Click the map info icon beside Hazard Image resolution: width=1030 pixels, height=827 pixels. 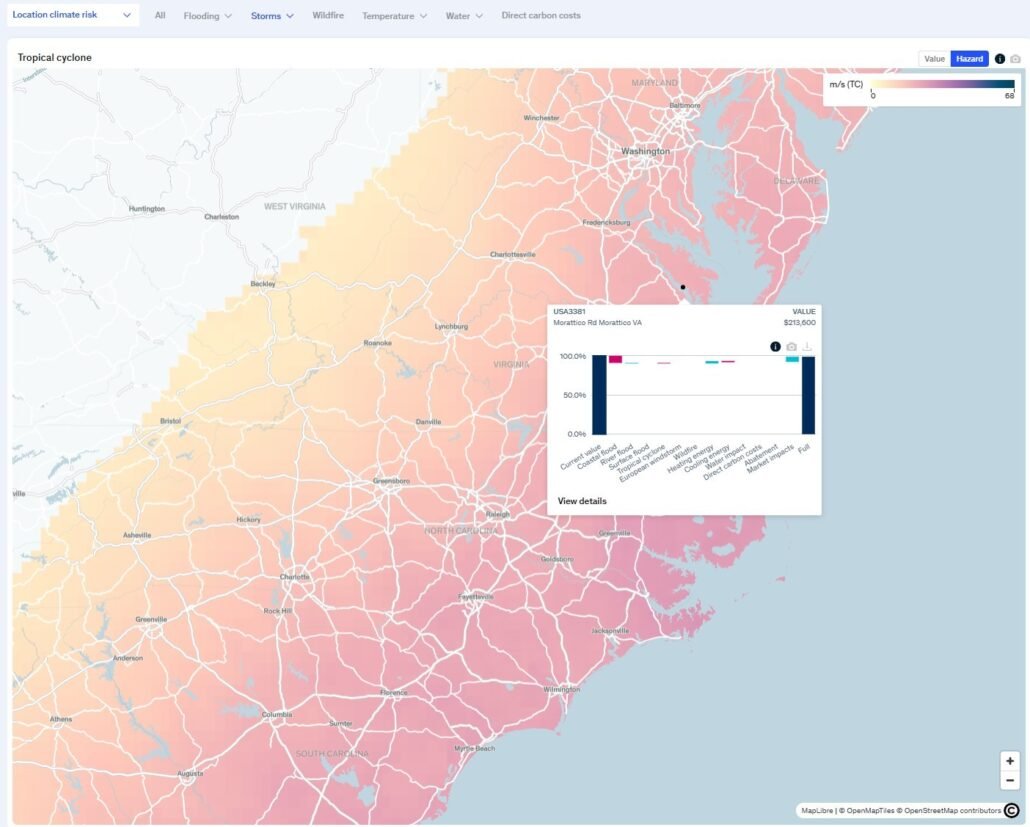click(1000, 59)
